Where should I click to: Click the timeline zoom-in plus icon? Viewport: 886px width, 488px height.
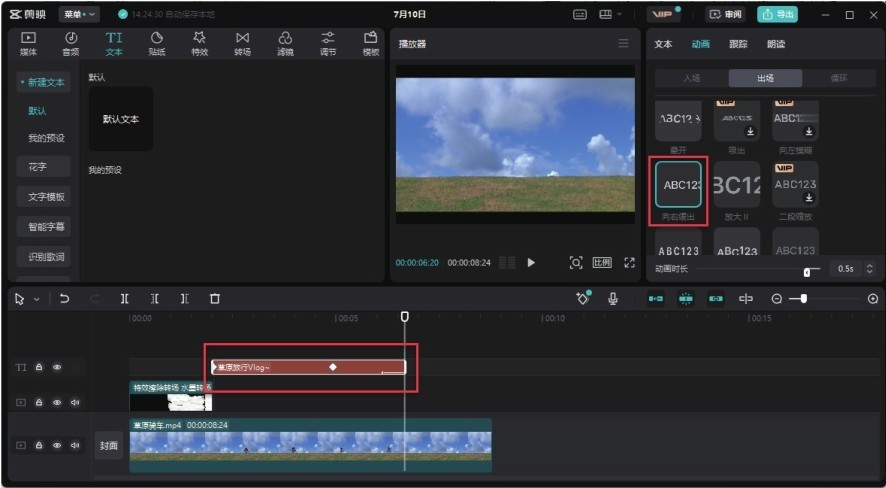point(873,299)
